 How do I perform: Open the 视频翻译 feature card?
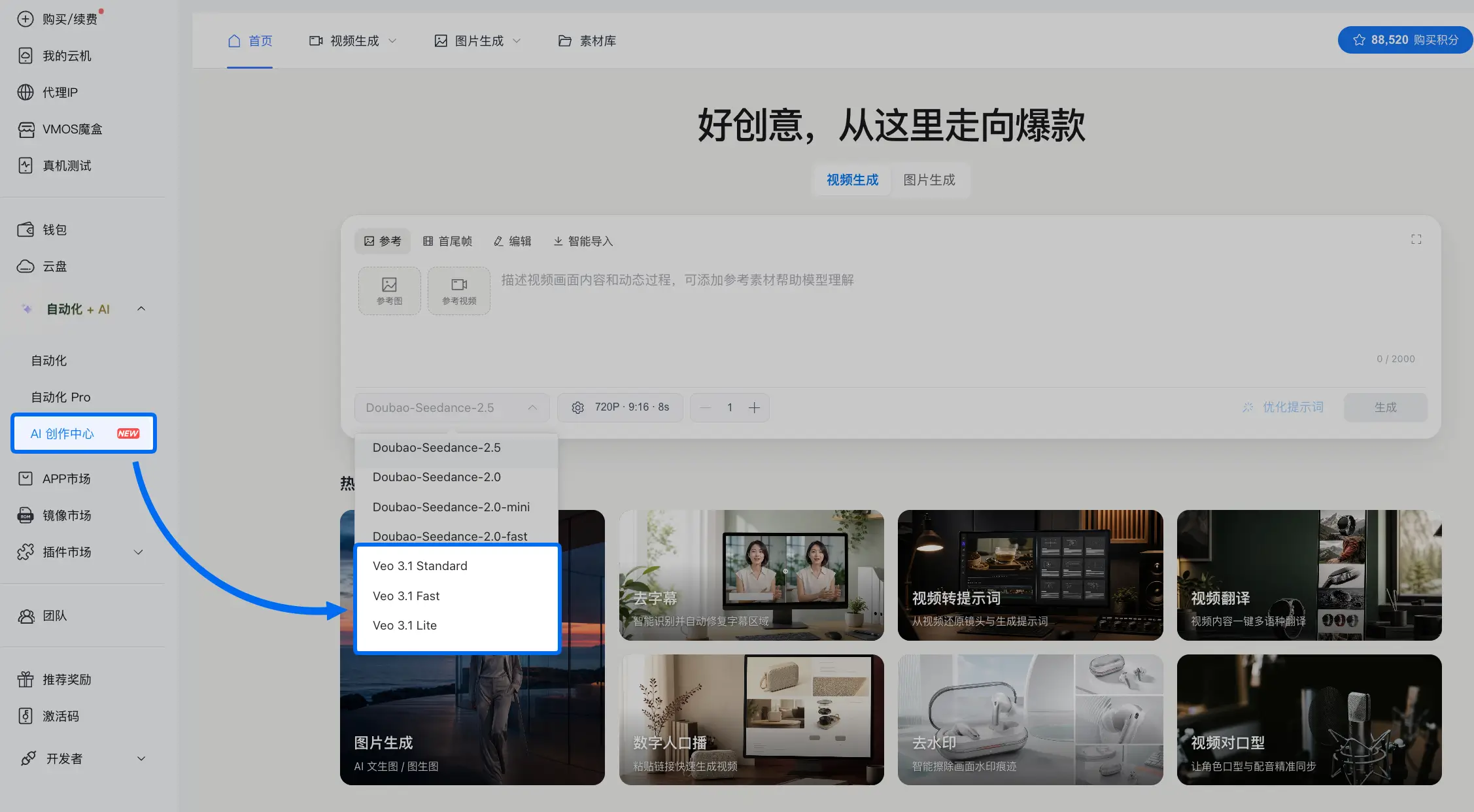point(1309,575)
